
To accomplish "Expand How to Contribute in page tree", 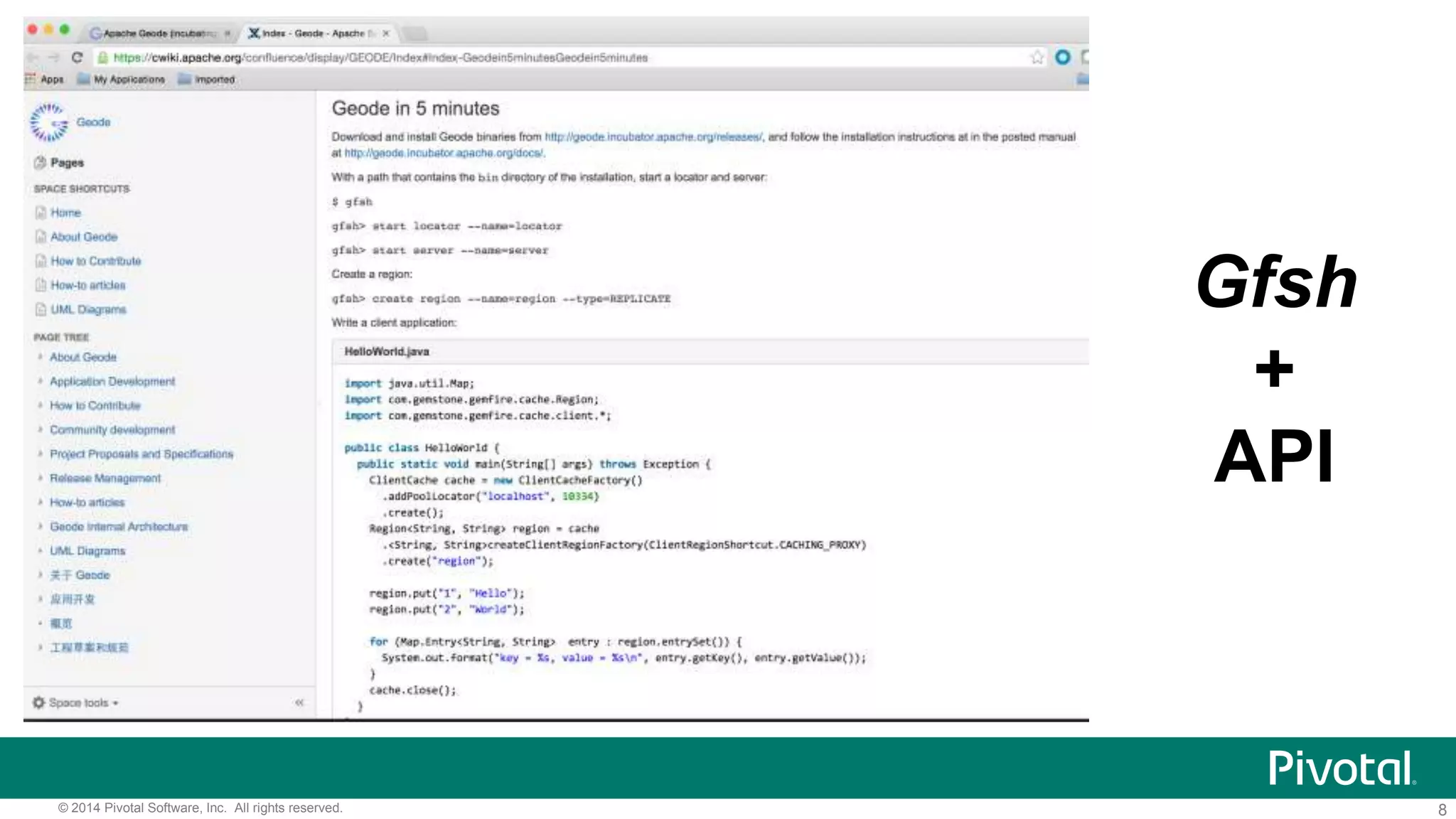I will (x=40, y=405).
